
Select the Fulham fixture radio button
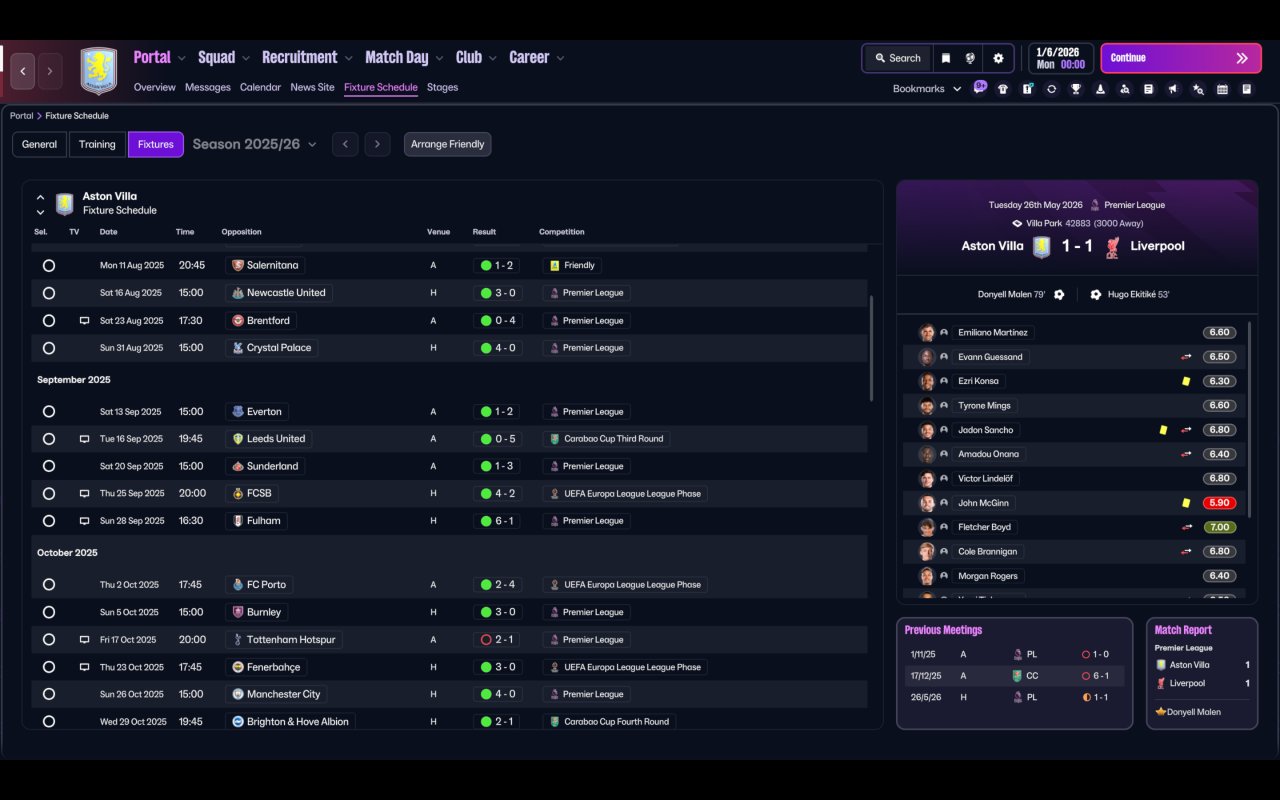[x=49, y=521]
